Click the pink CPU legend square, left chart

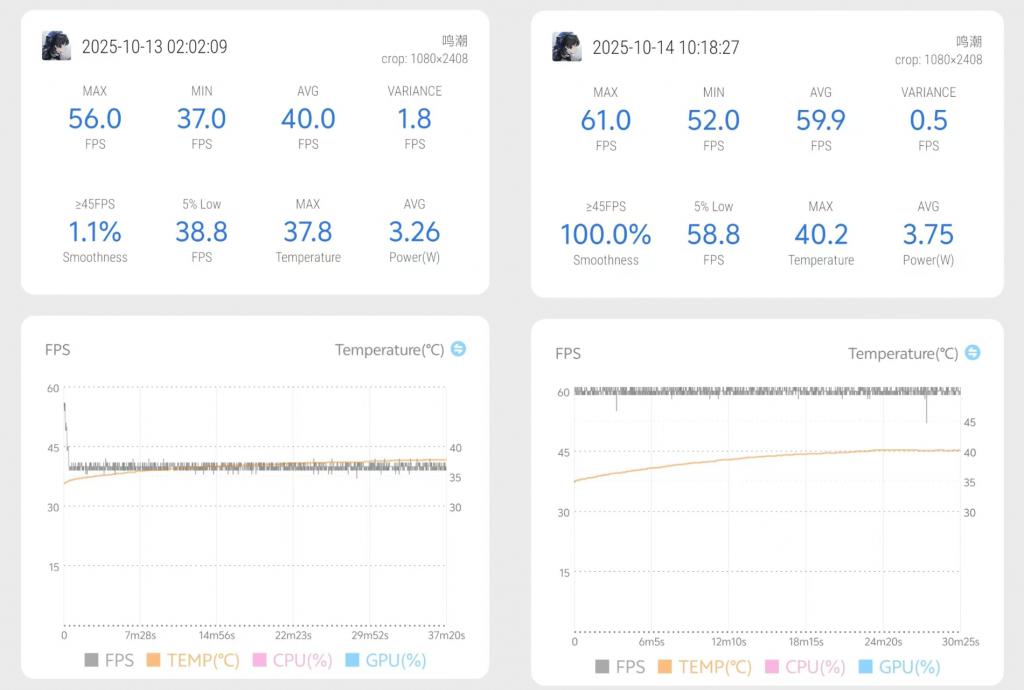pos(260,660)
